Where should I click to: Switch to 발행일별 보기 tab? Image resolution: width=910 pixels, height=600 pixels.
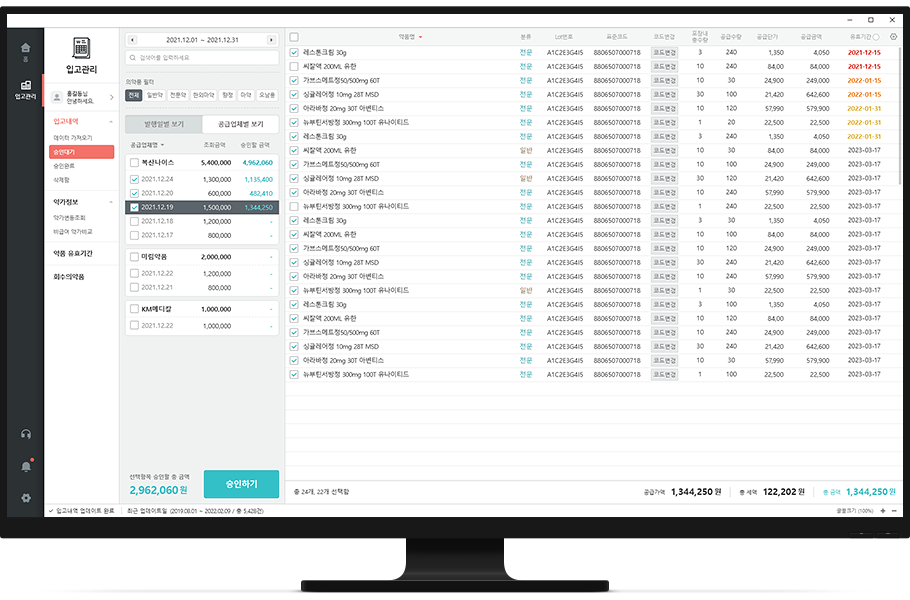coord(164,124)
